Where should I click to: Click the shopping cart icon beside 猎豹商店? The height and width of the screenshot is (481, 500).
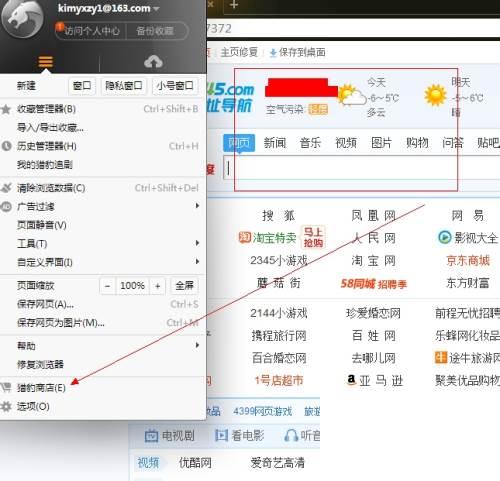(x=6, y=387)
